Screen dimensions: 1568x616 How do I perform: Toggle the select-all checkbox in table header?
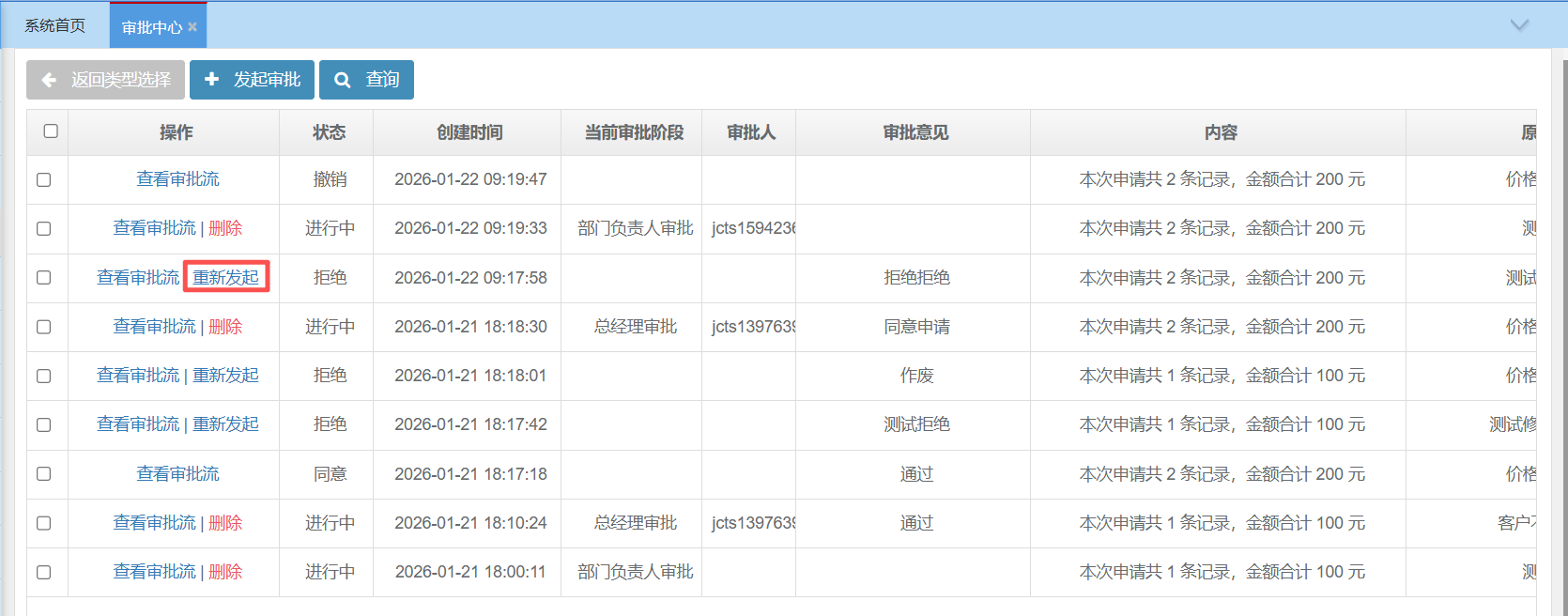(x=51, y=131)
